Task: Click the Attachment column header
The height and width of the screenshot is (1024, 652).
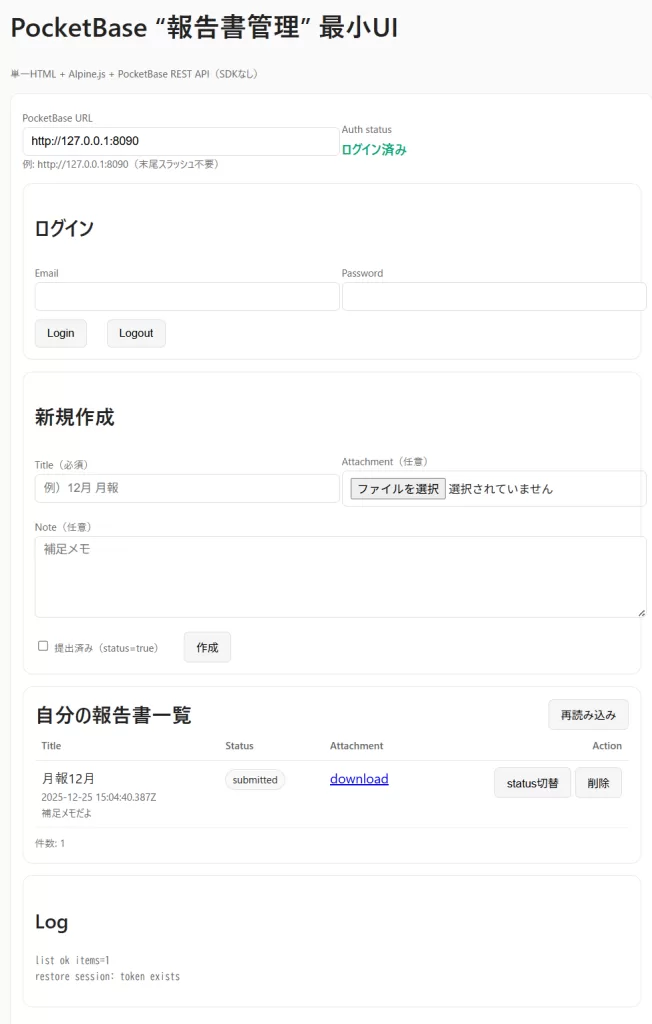Action: point(357,746)
